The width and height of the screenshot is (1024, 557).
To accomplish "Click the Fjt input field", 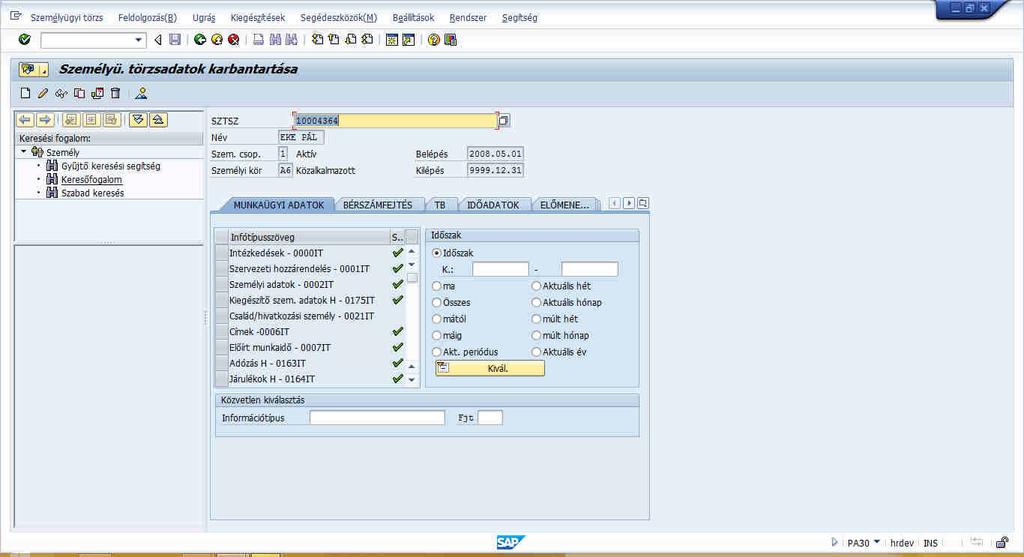I will click(490, 418).
